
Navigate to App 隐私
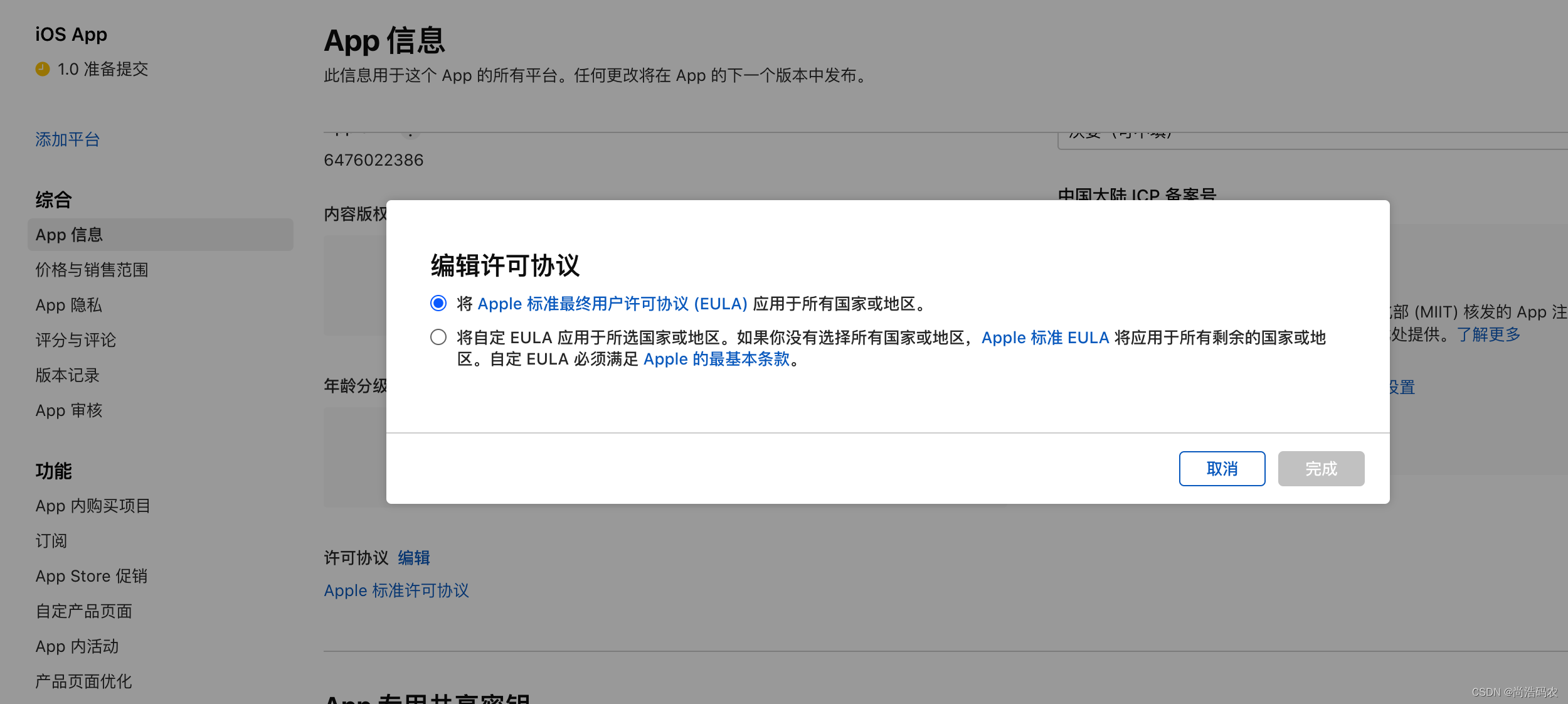click(x=69, y=304)
